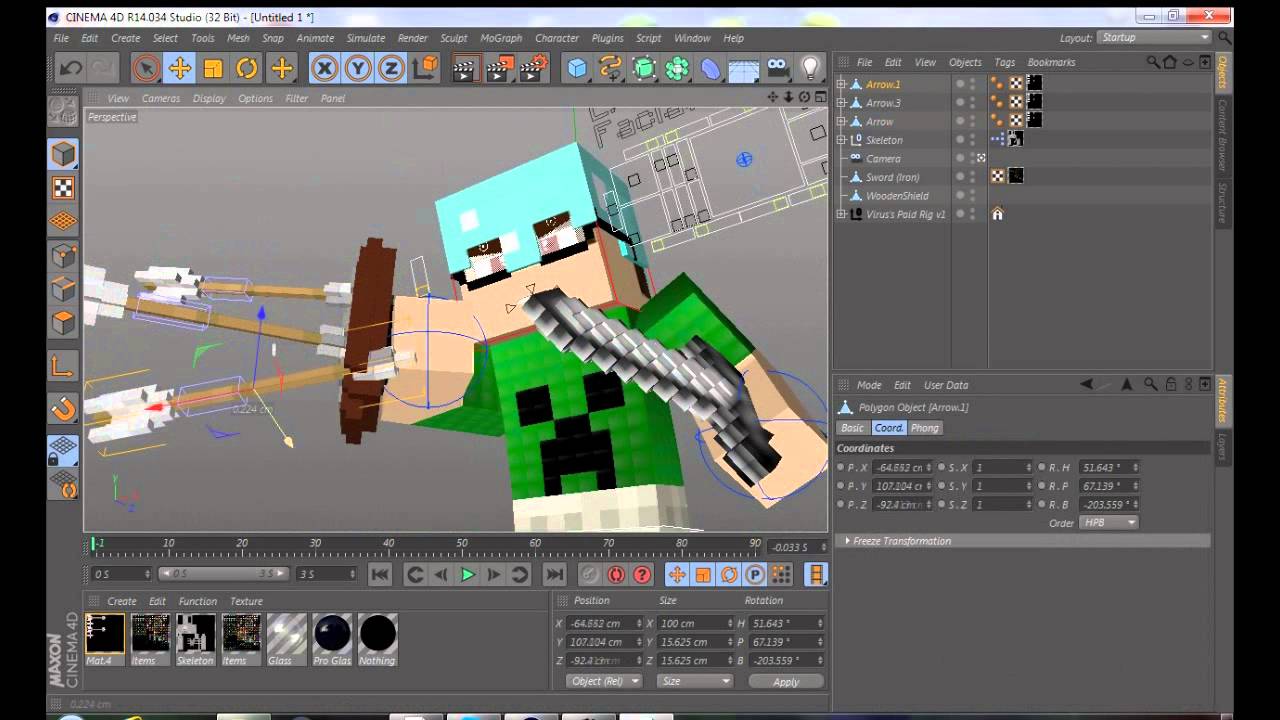
Task: Select the Live Selection tool
Action: click(x=146, y=68)
